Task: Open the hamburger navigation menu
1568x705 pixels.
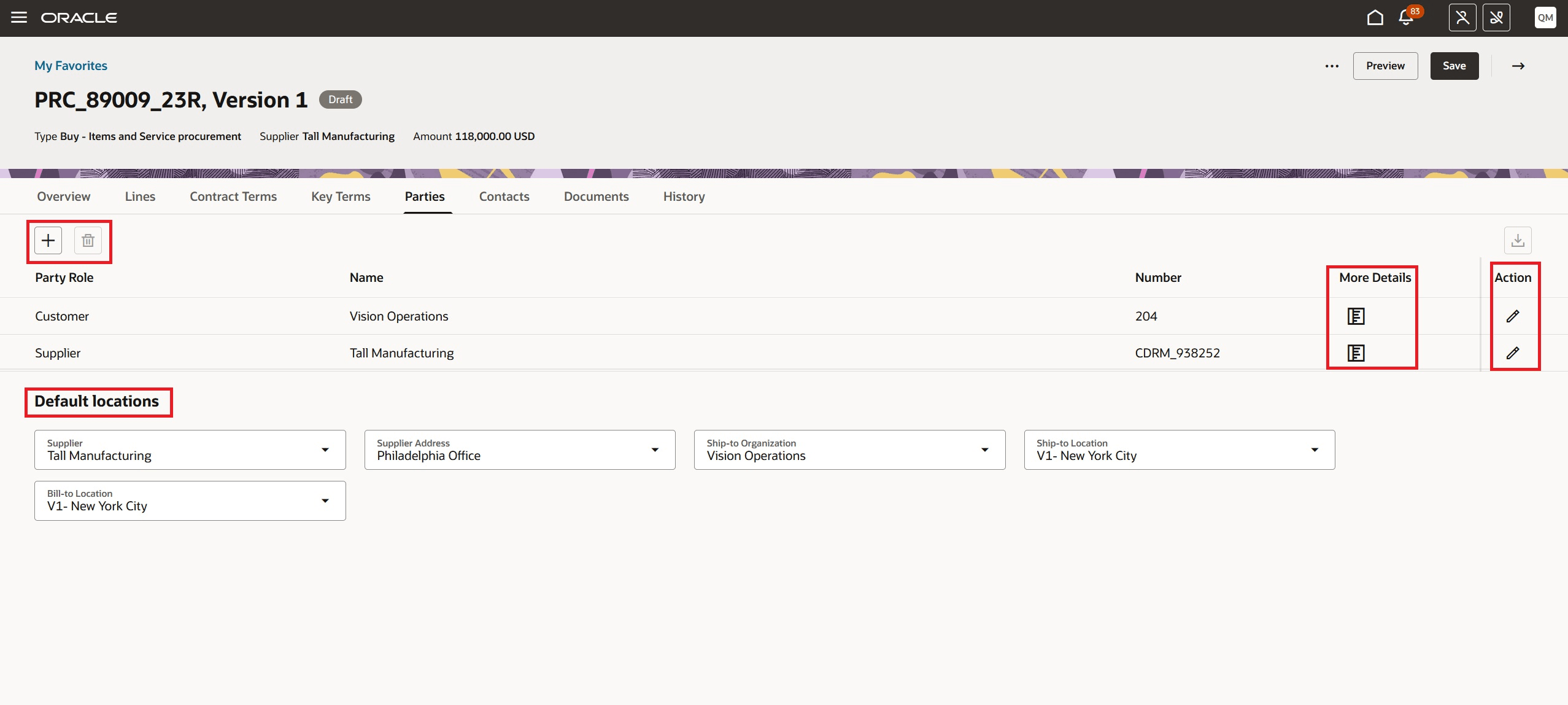Action: (x=19, y=17)
